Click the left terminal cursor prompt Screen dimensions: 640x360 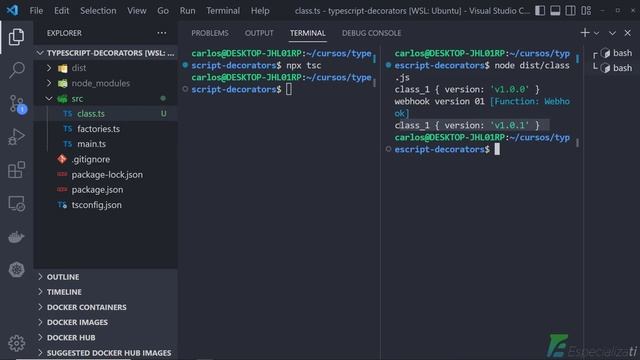click(289, 89)
